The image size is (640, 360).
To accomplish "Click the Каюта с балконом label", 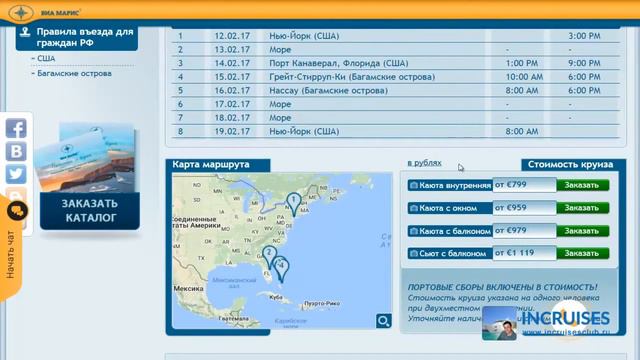I will [x=455, y=231].
